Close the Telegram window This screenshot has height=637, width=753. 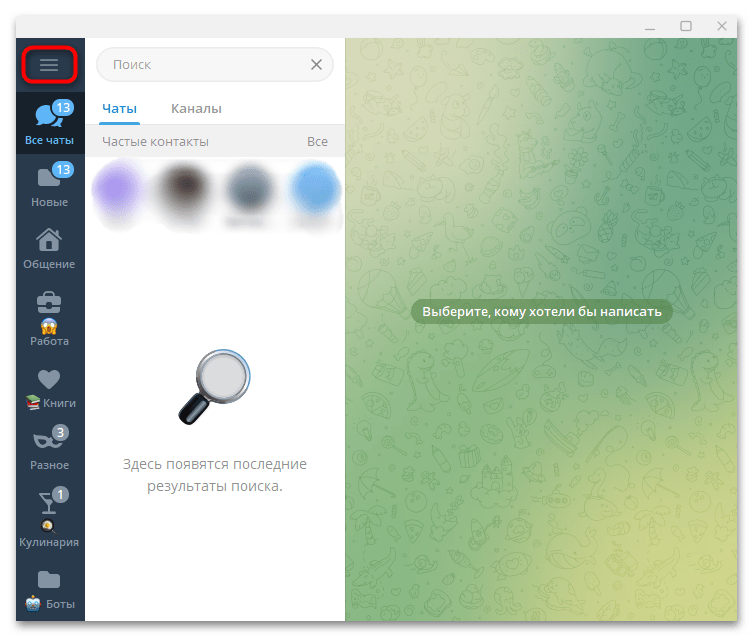pyautogui.click(x=721, y=26)
